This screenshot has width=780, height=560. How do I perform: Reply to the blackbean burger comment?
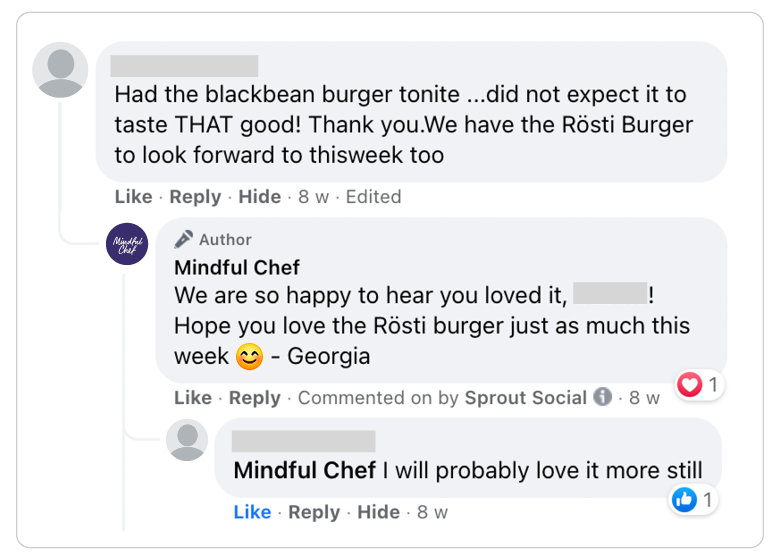click(x=195, y=196)
